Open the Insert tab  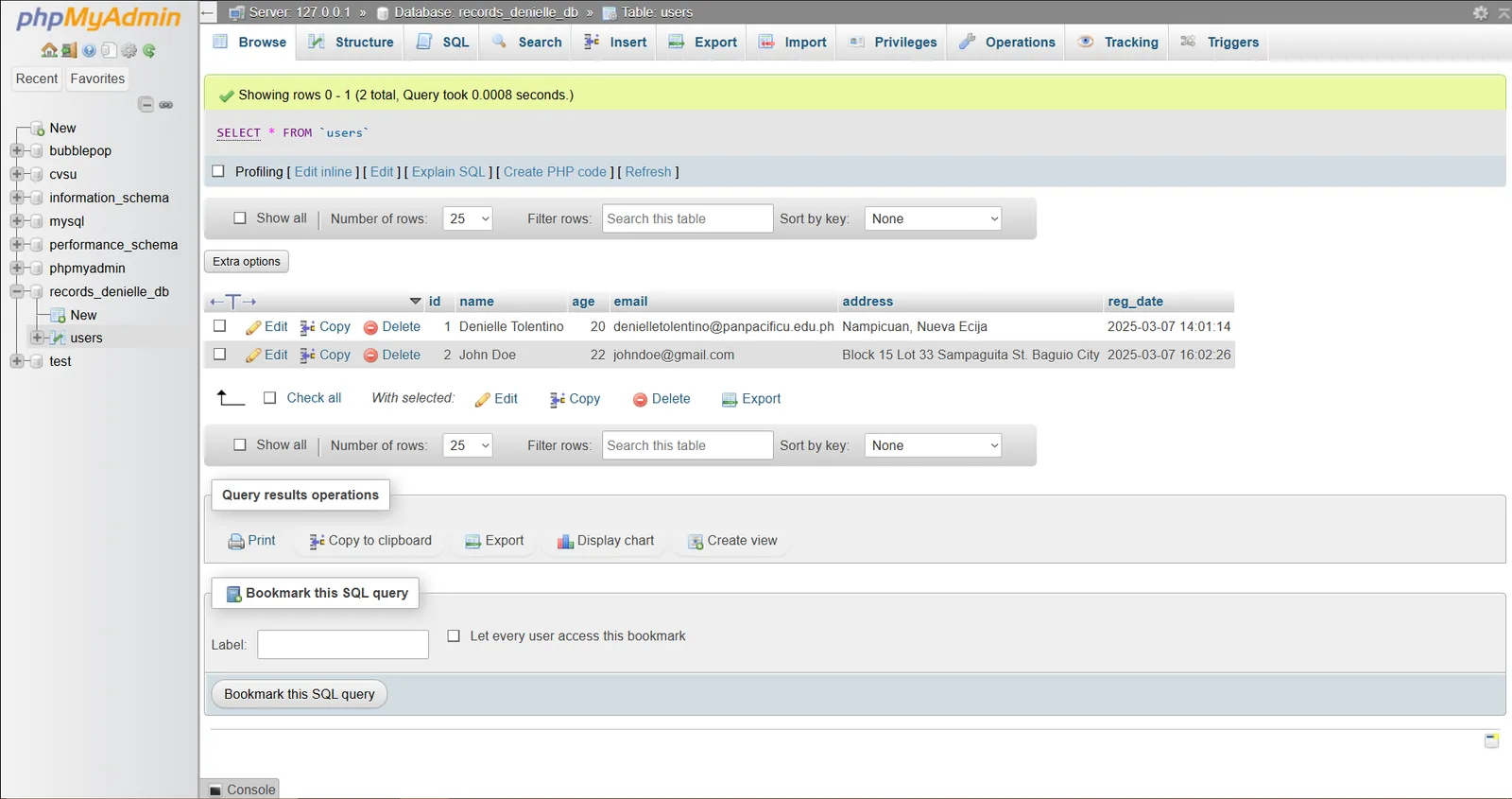615,43
